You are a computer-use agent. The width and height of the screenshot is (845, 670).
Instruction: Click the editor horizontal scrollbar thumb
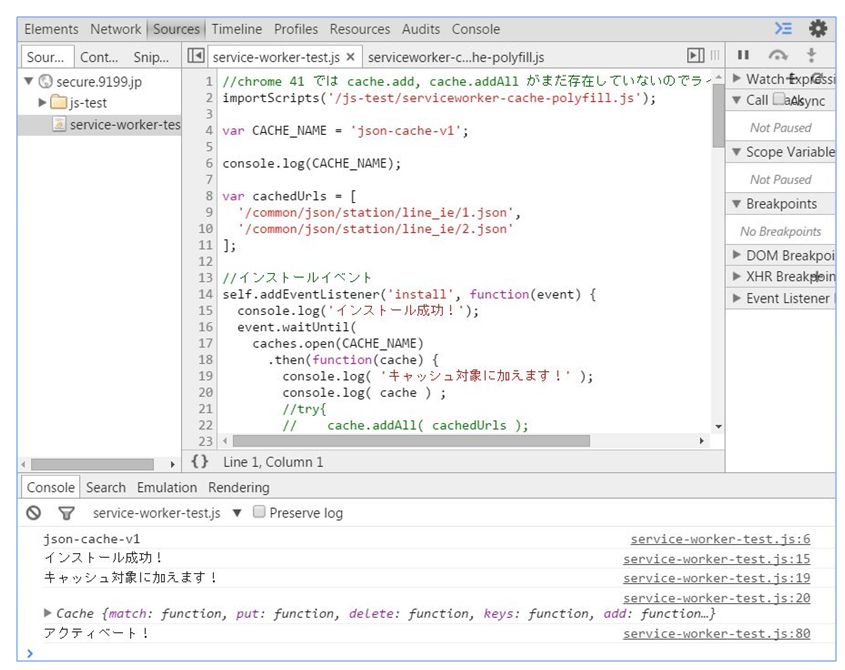(411, 441)
